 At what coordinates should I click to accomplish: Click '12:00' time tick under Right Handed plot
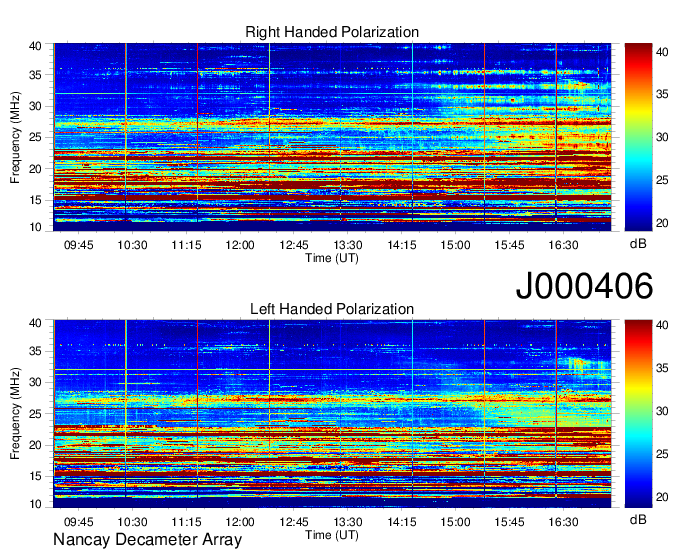240,245
